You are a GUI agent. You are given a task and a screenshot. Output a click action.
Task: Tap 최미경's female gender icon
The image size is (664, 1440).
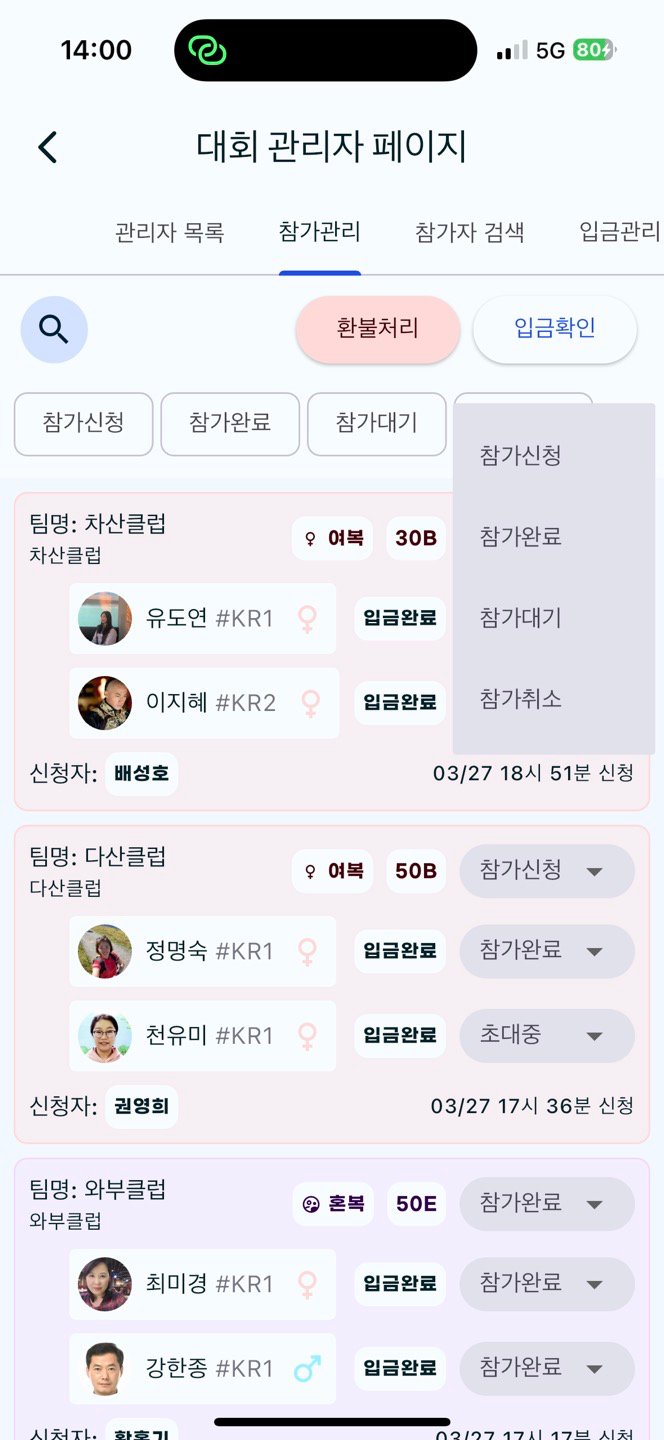(308, 1284)
